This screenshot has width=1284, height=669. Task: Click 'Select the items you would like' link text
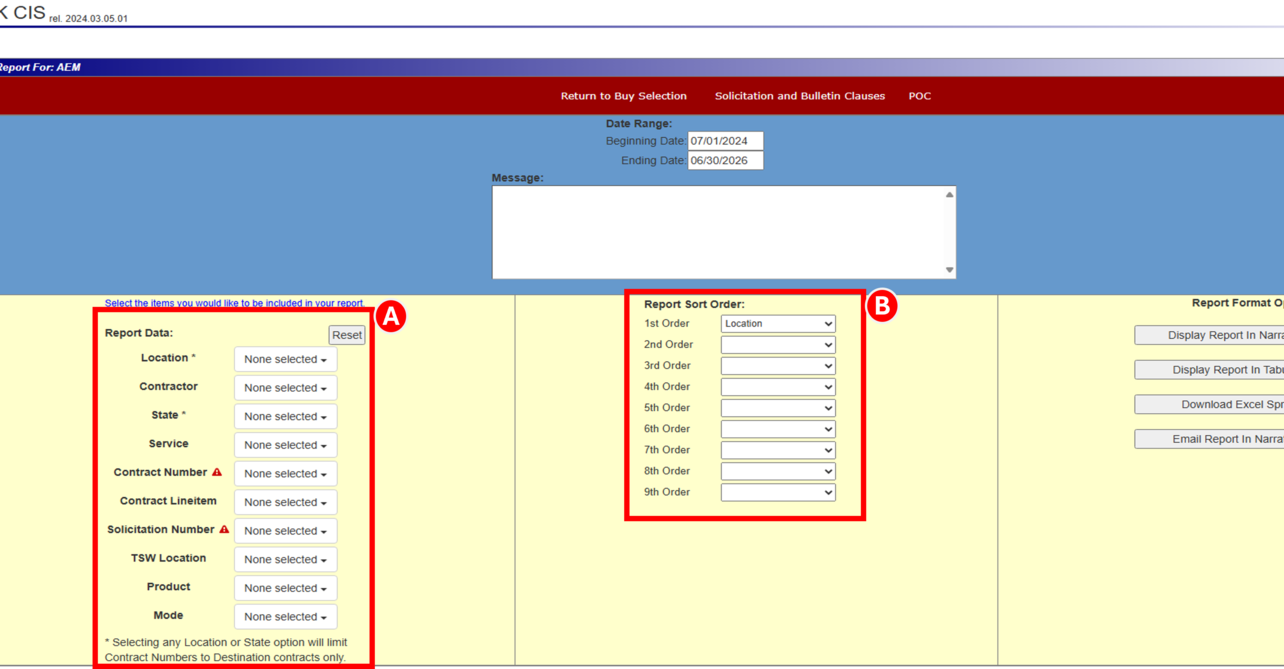click(x=234, y=303)
